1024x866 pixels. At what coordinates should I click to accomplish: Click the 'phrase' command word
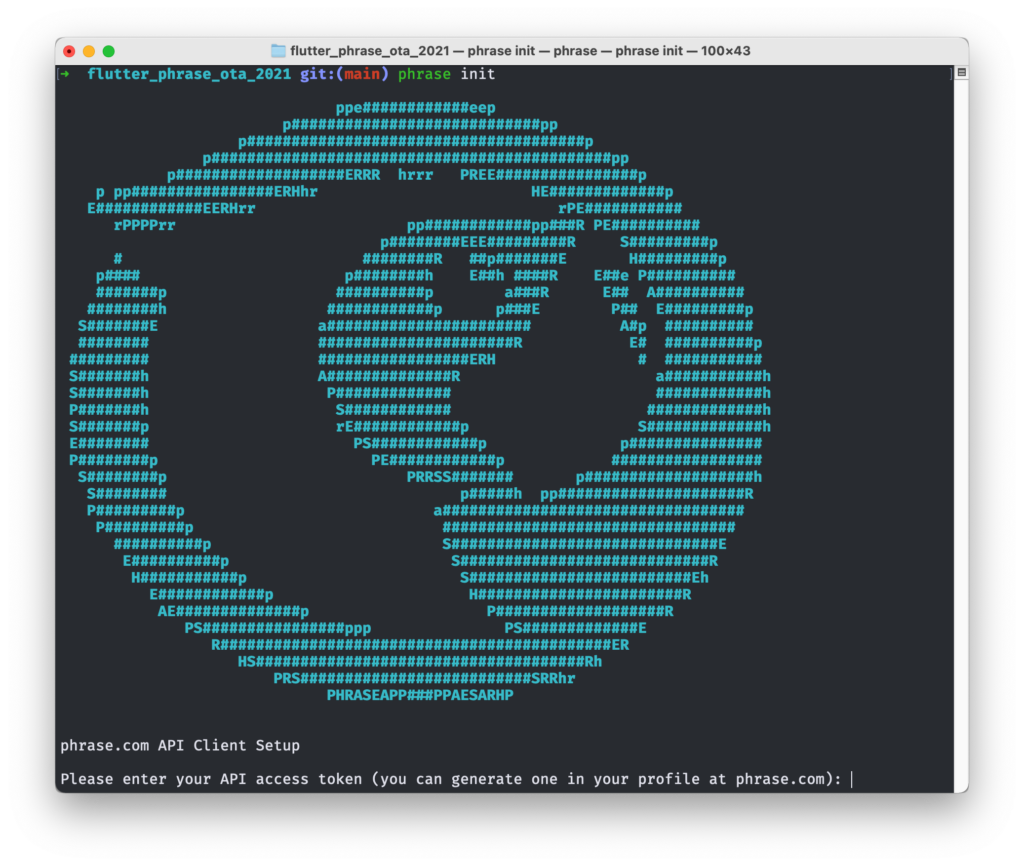424,74
